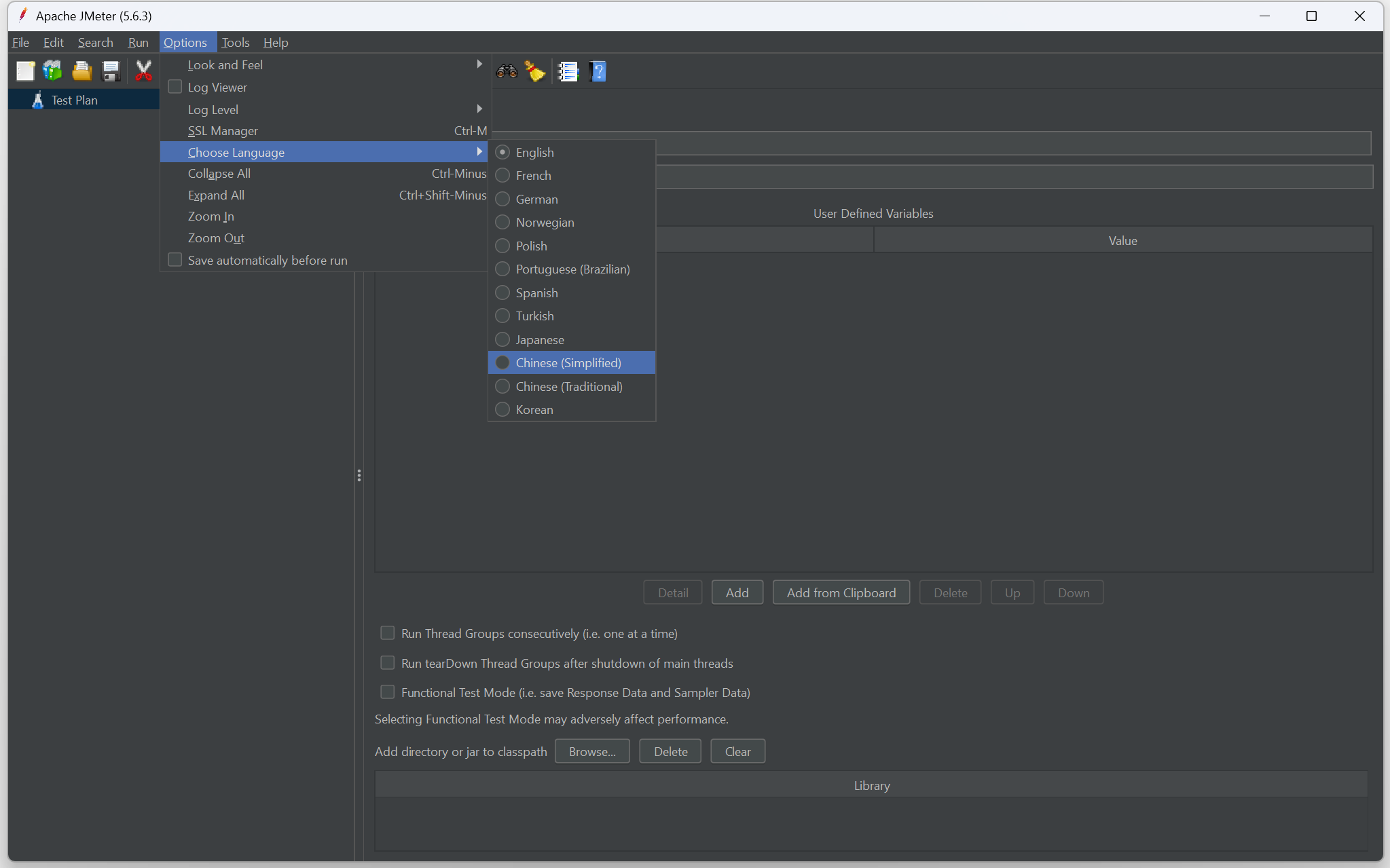Click Zoom In menu entry

click(325, 216)
